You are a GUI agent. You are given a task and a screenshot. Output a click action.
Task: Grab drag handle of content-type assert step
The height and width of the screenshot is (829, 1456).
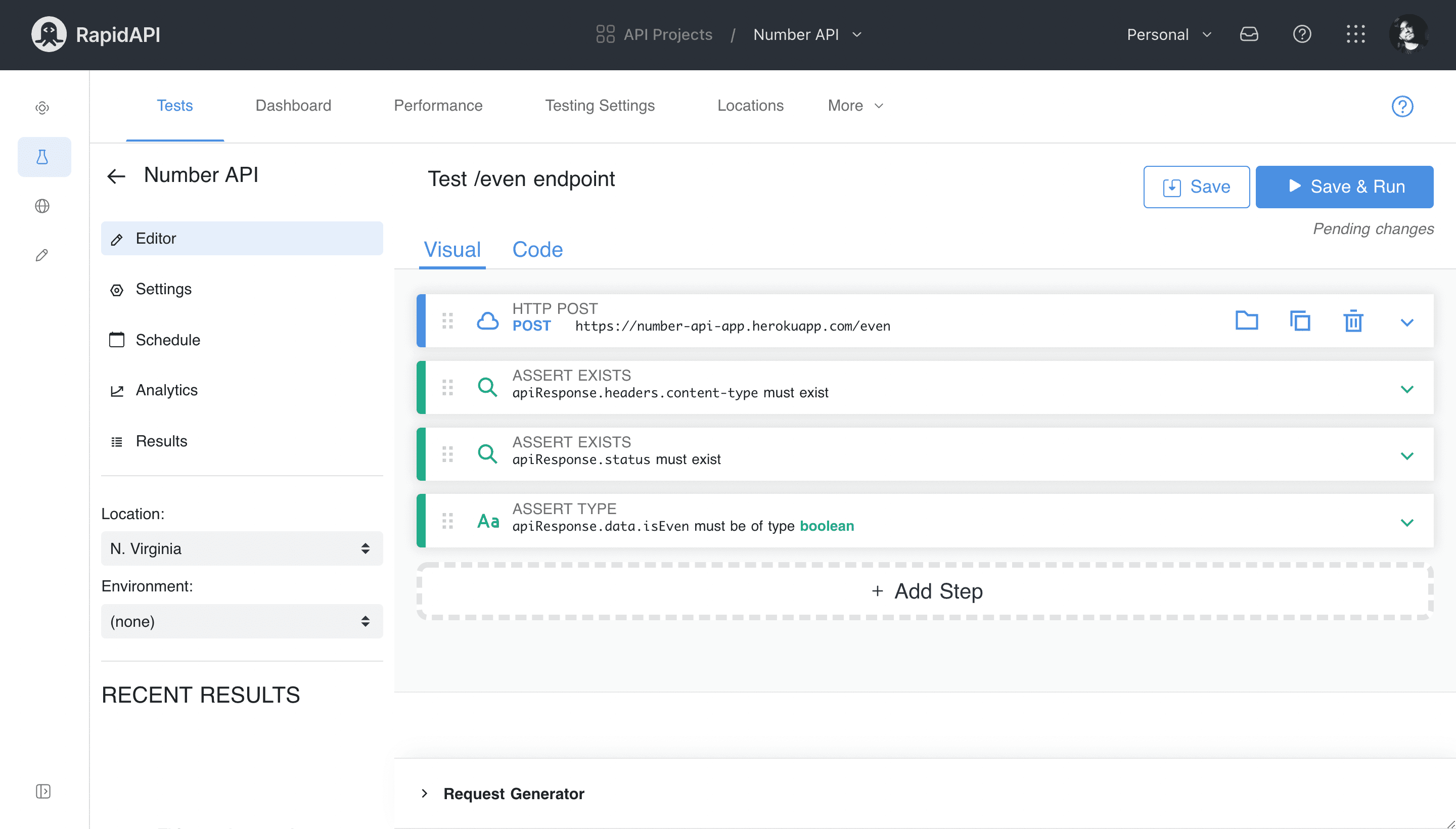point(447,387)
